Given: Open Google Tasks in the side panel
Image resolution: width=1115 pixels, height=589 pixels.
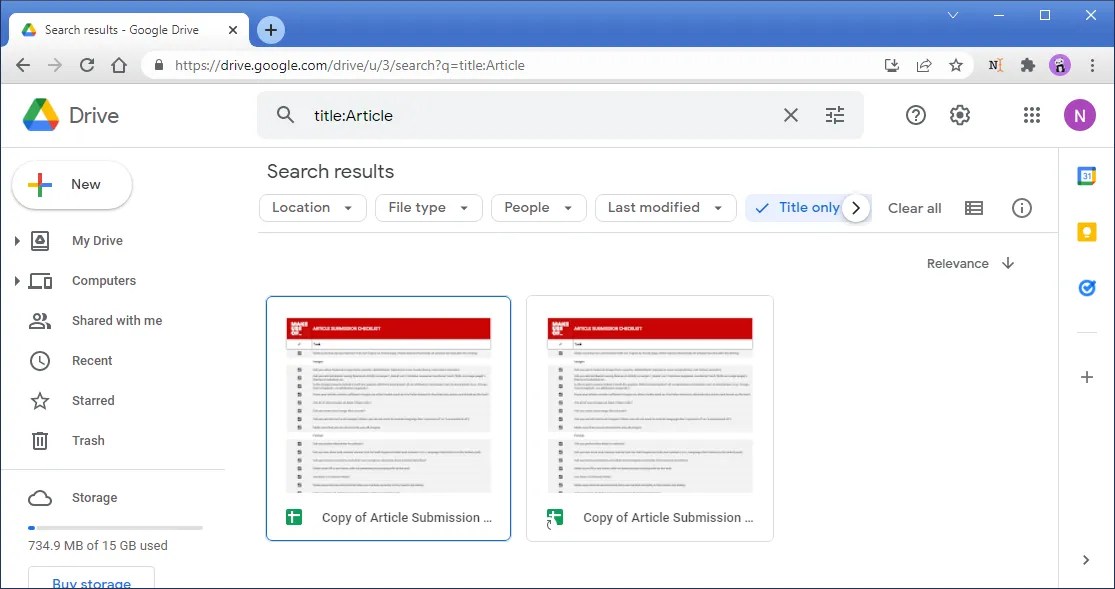Looking at the screenshot, I should tap(1086, 287).
